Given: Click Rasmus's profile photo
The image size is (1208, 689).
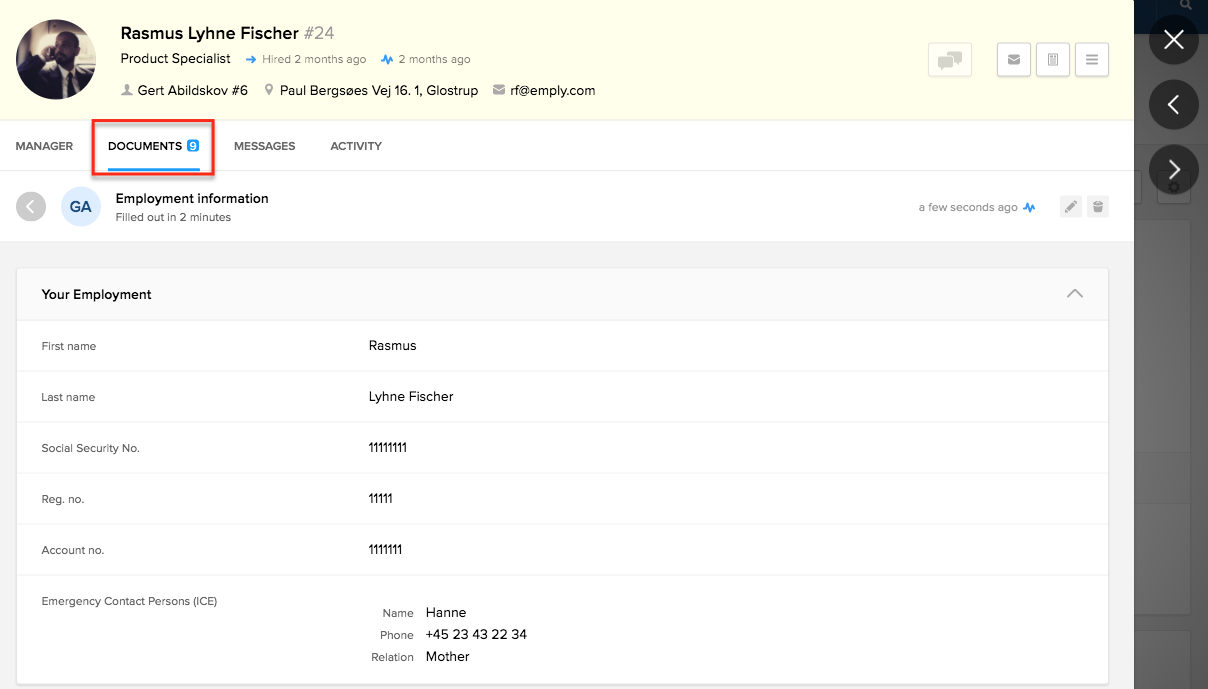Looking at the screenshot, I should [56, 59].
